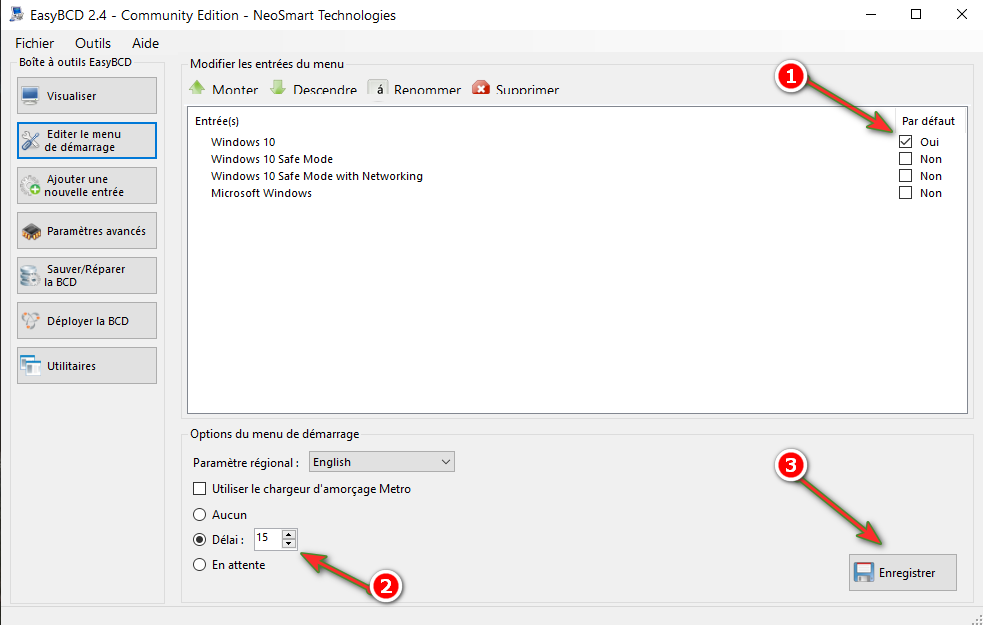The width and height of the screenshot is (983, 625).
Task: Open Ajouter une nouvelle entrée panel
Action: (87, 186)
